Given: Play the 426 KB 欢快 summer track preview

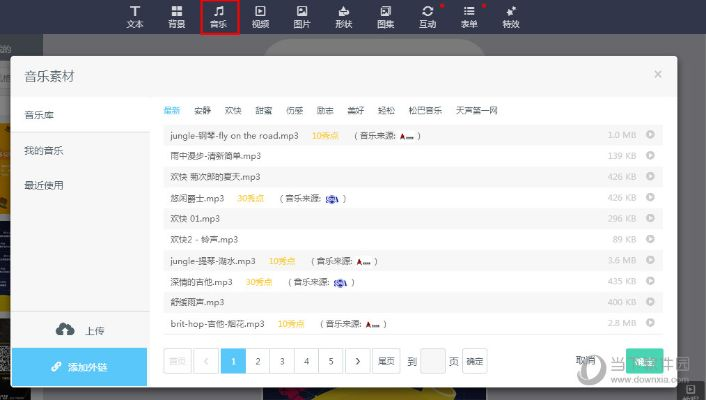Looking at the screenshot, I should (650, 176).
